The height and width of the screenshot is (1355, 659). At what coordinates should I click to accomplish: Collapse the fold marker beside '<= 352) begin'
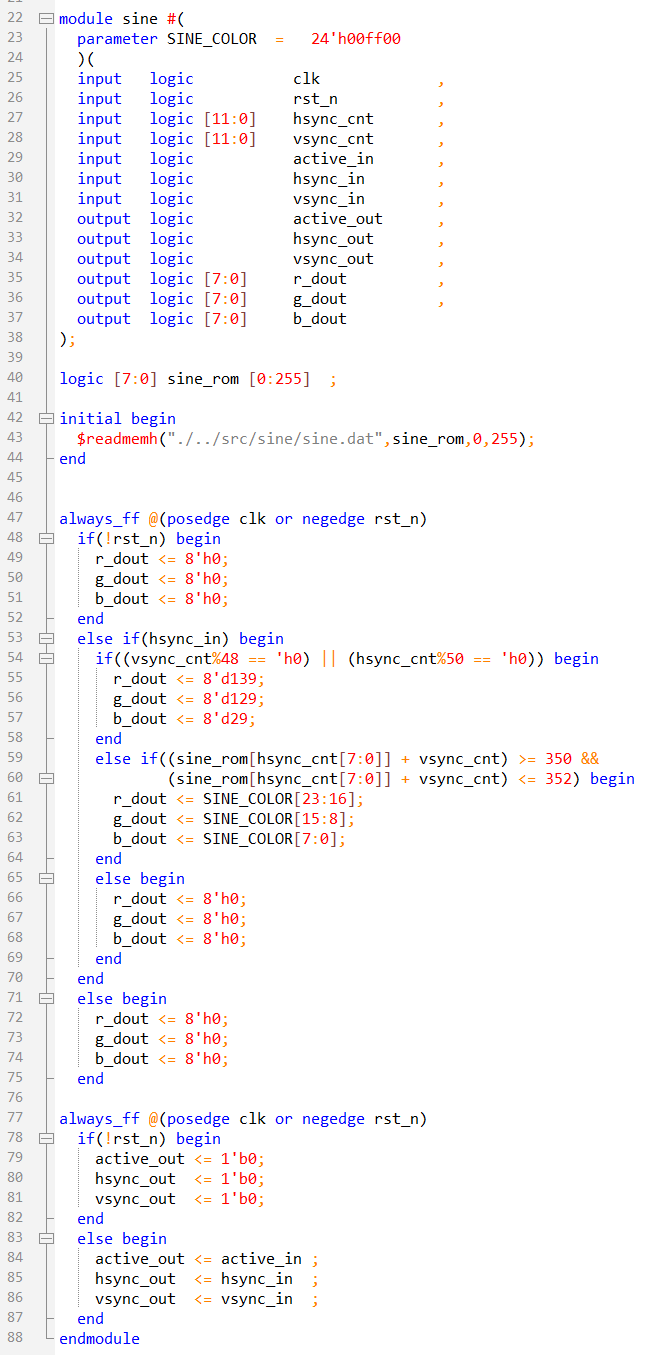coord(45,779)
